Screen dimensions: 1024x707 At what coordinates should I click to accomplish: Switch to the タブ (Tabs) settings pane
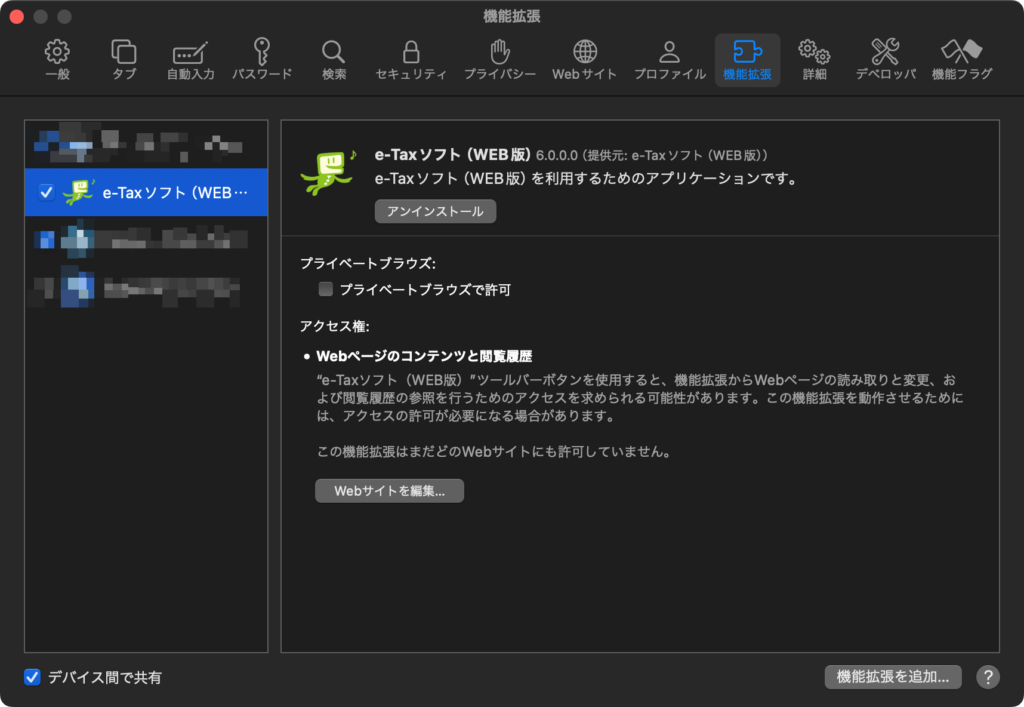click(124, 60)
